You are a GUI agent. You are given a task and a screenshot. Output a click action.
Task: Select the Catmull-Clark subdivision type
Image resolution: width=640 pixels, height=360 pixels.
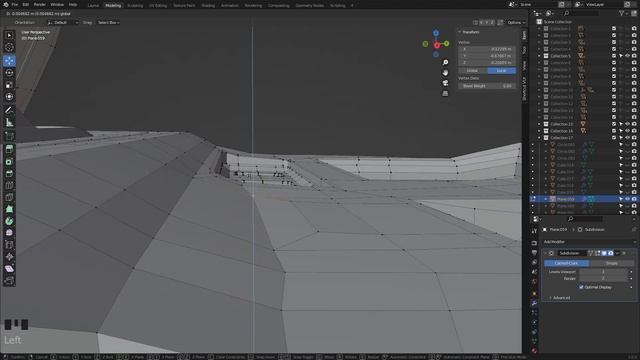[566, 263]
